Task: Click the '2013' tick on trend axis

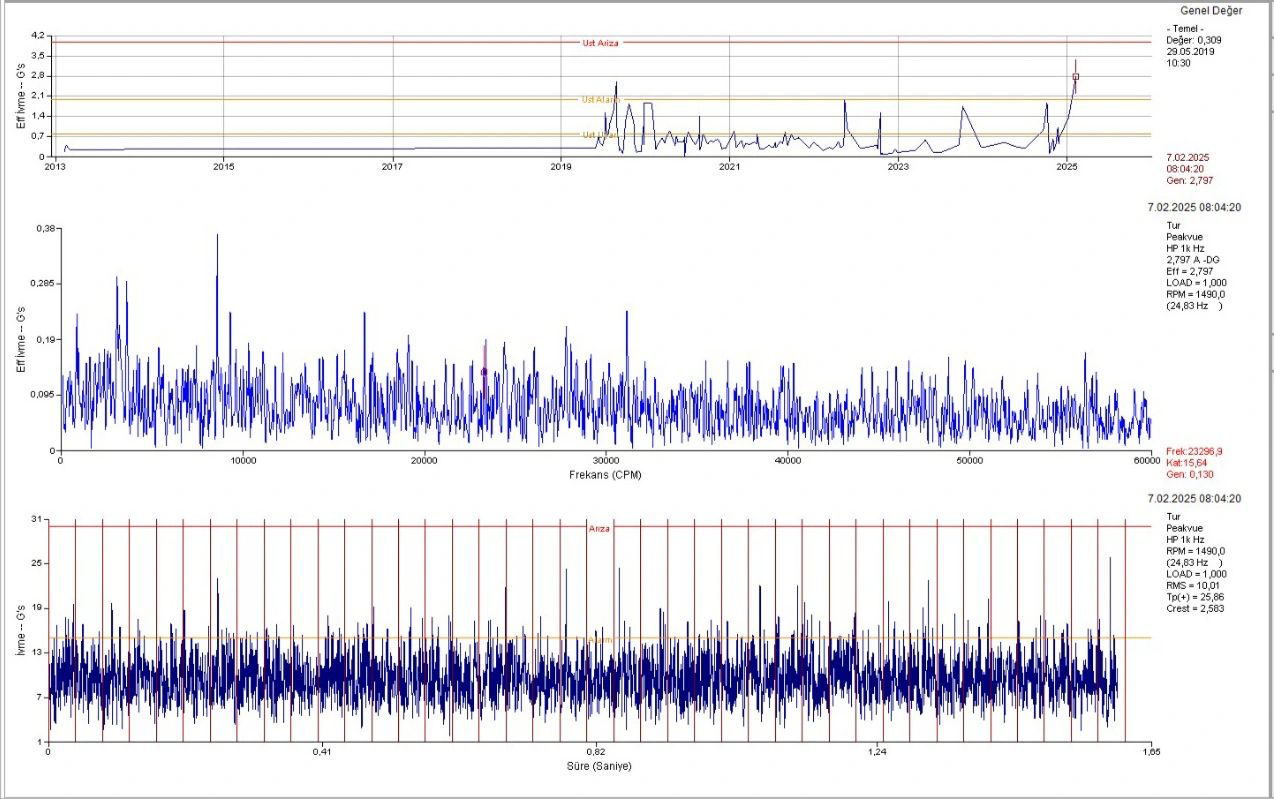Action: tap(55, 167)
